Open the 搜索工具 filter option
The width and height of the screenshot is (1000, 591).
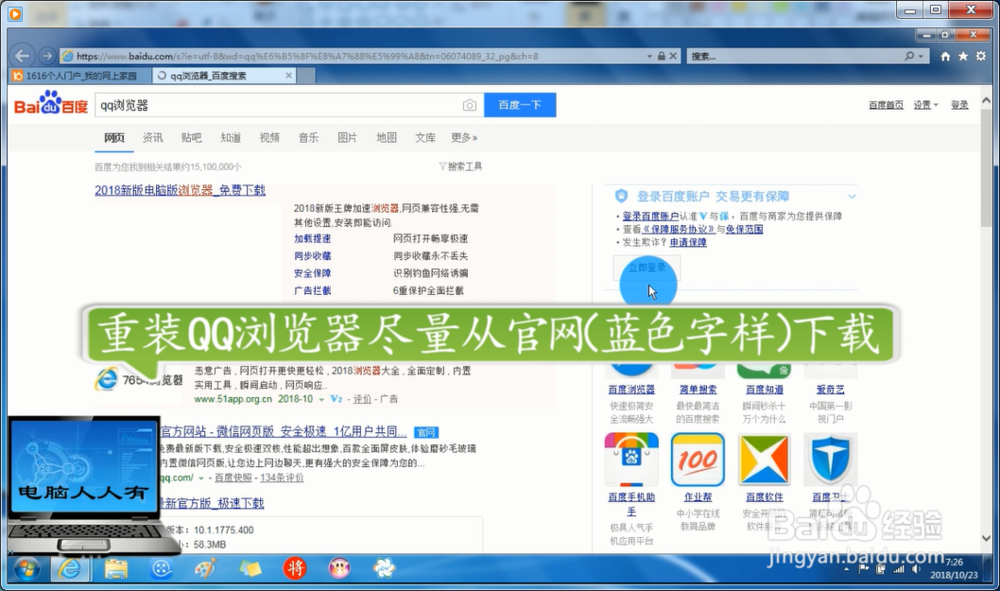point(460,166)
